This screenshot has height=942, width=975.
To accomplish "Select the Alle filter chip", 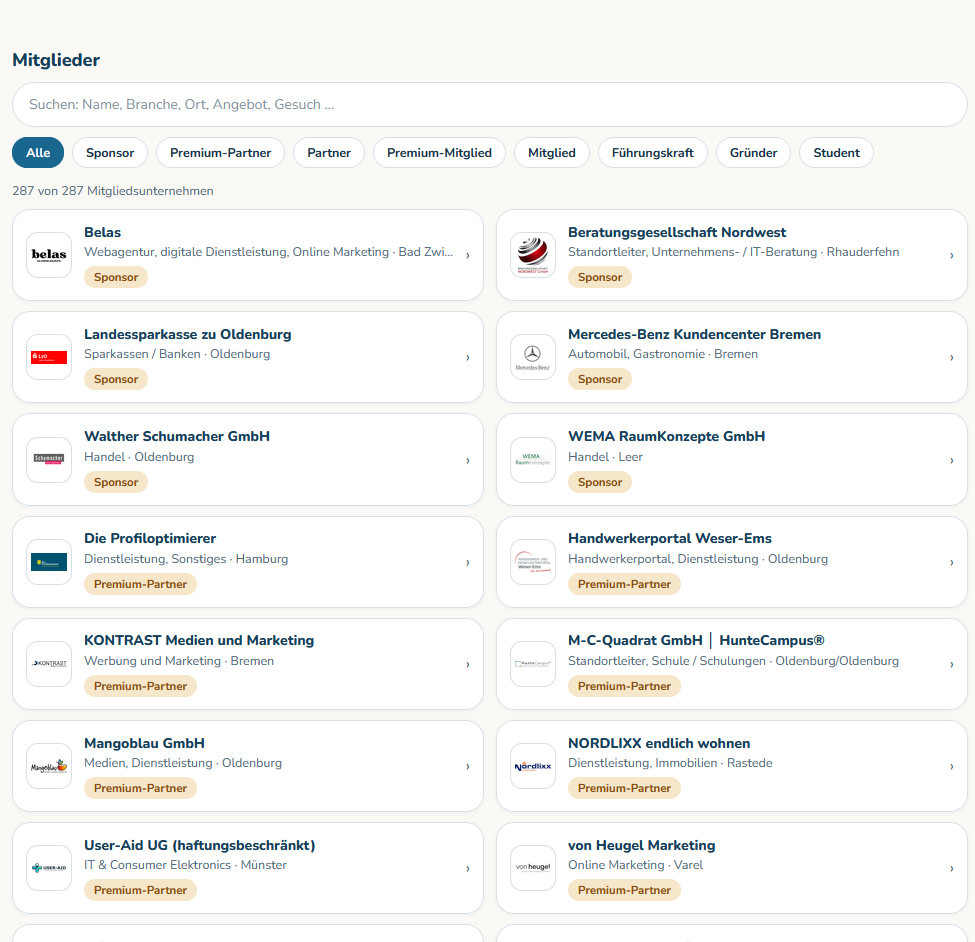I will [x=38, y=153].
